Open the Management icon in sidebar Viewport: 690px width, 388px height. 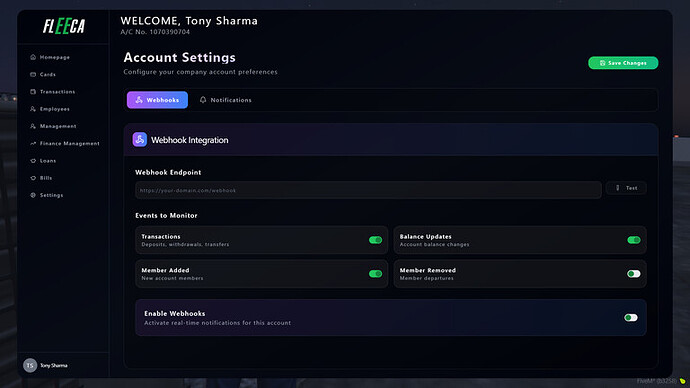33,126
